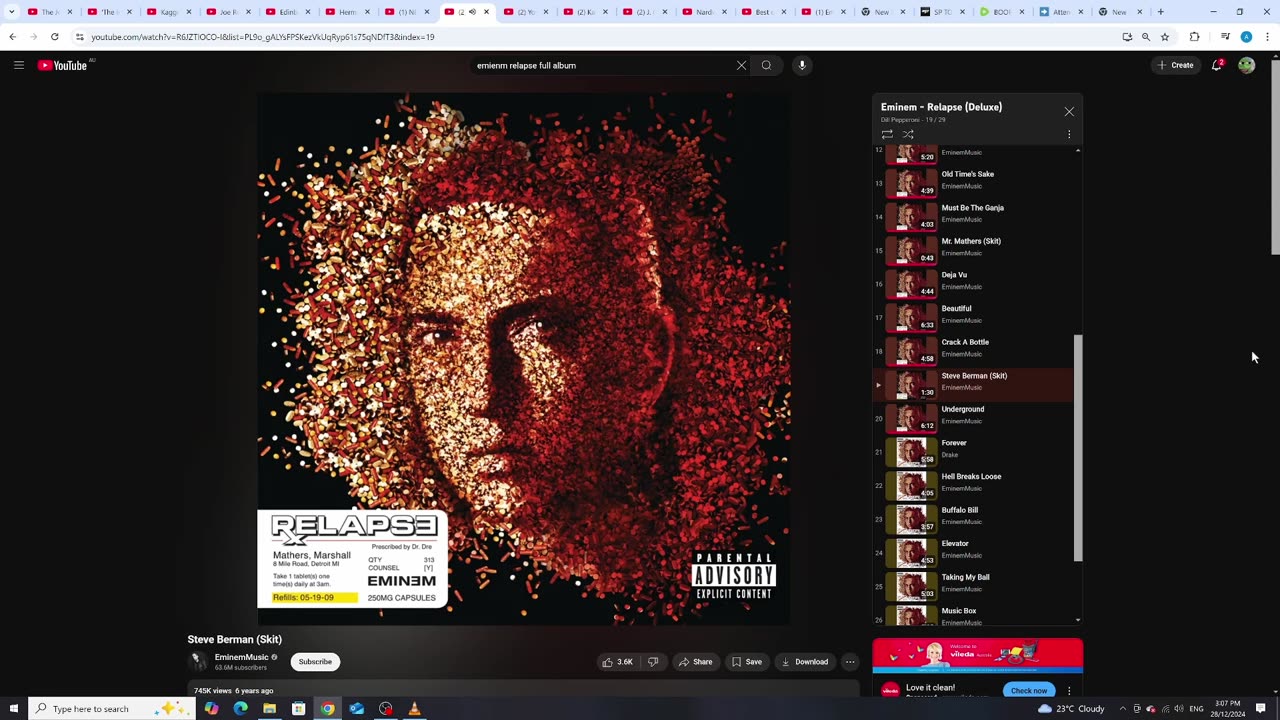1280x720 pixels.
Task: Go back in browser history
Action: [x=12, y=37]
